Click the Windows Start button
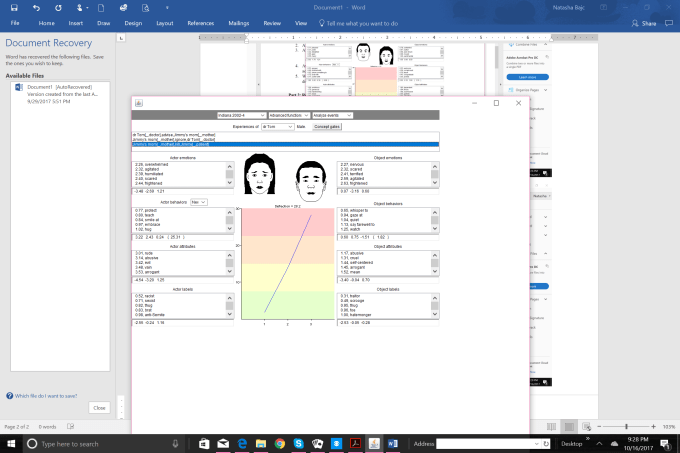680x453 pixels. (11, 443)
